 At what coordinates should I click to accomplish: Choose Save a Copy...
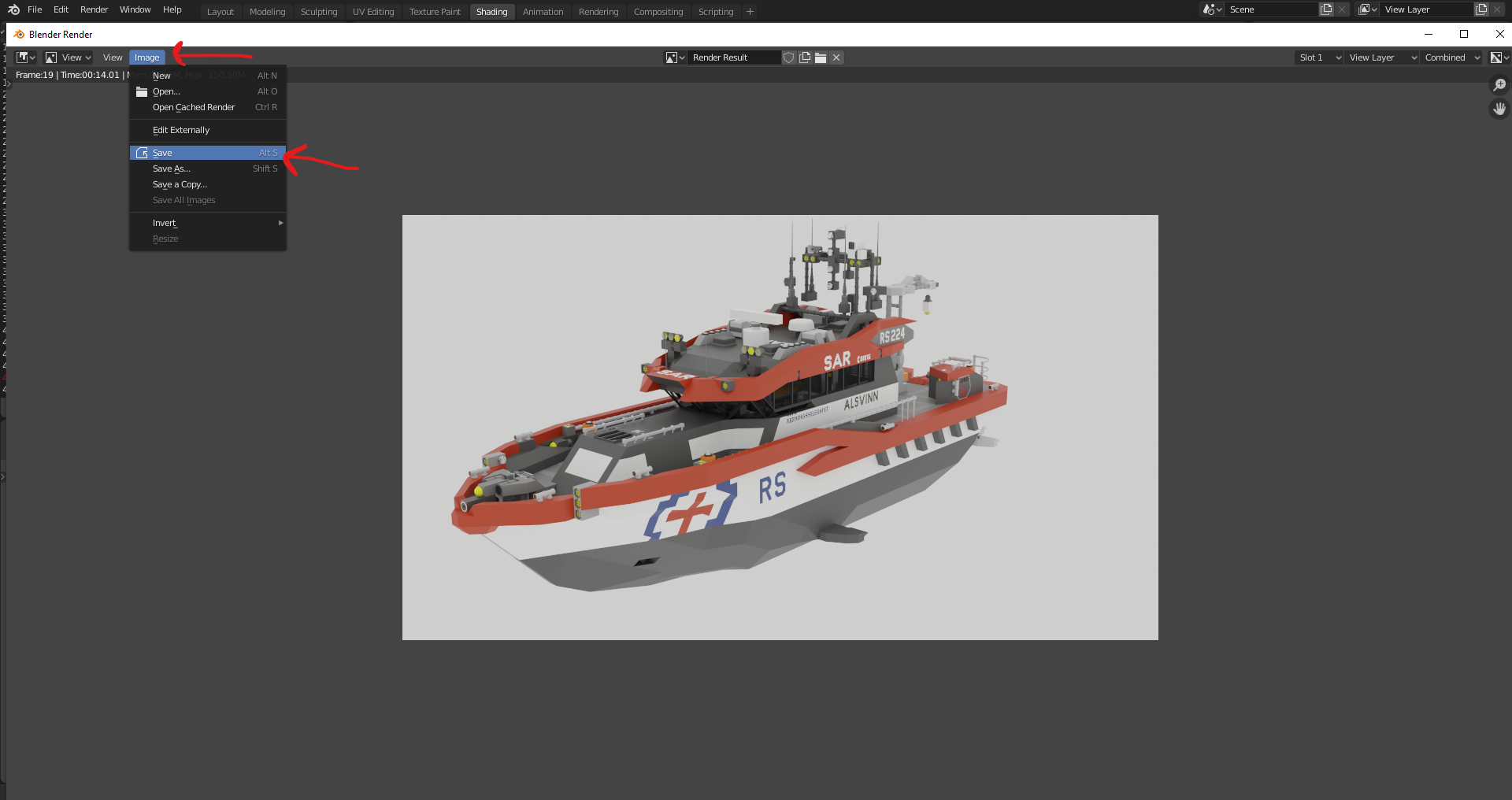pos(208,184)
